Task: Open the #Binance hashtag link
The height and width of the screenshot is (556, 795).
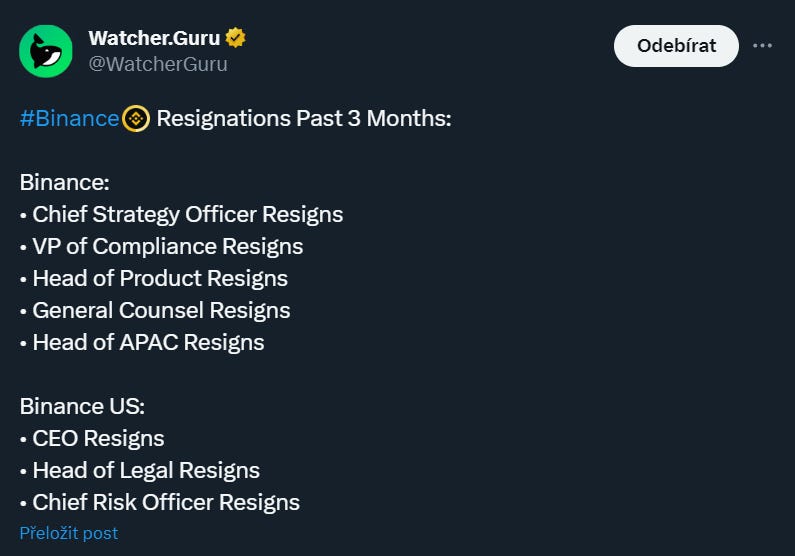Action: 69,119
